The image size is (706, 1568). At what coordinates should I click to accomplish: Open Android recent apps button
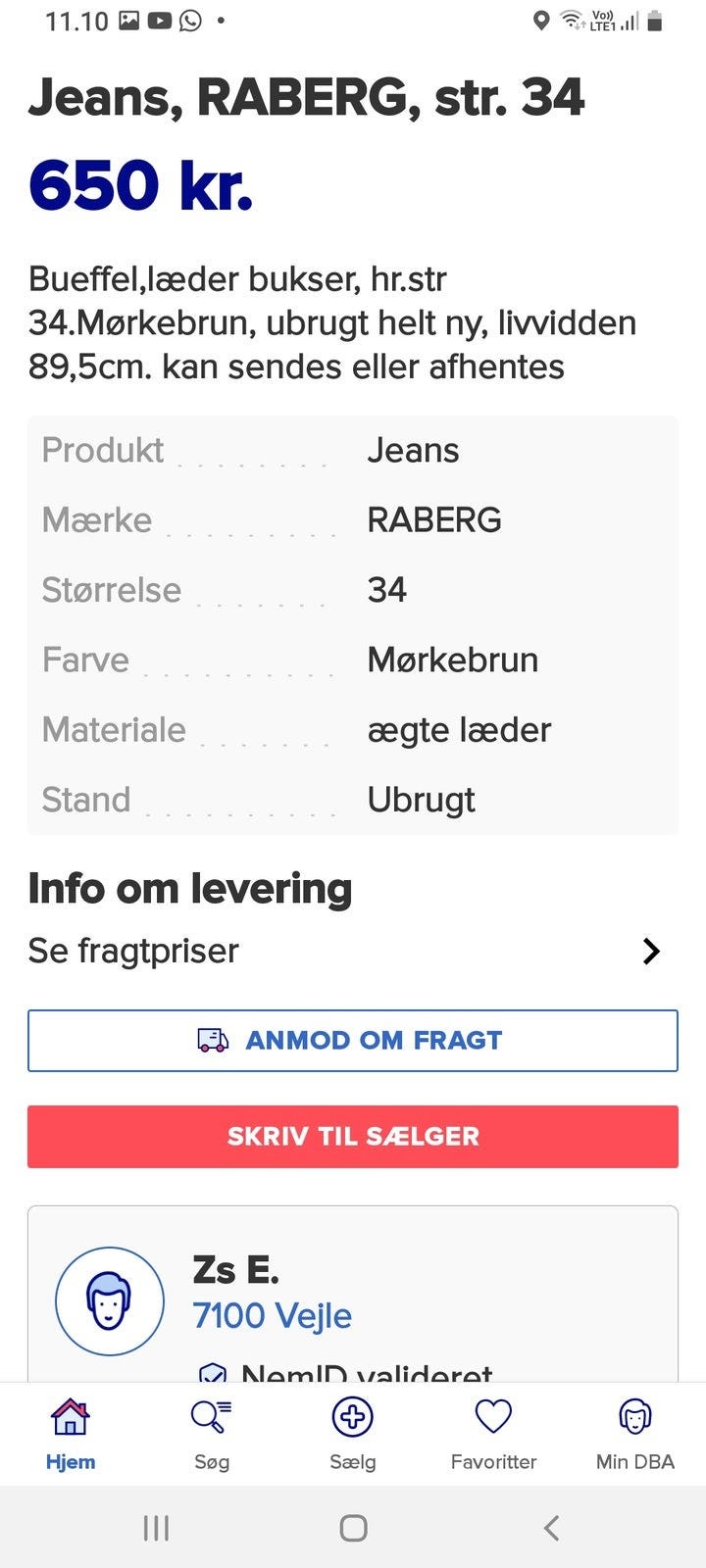point(157,1528)
